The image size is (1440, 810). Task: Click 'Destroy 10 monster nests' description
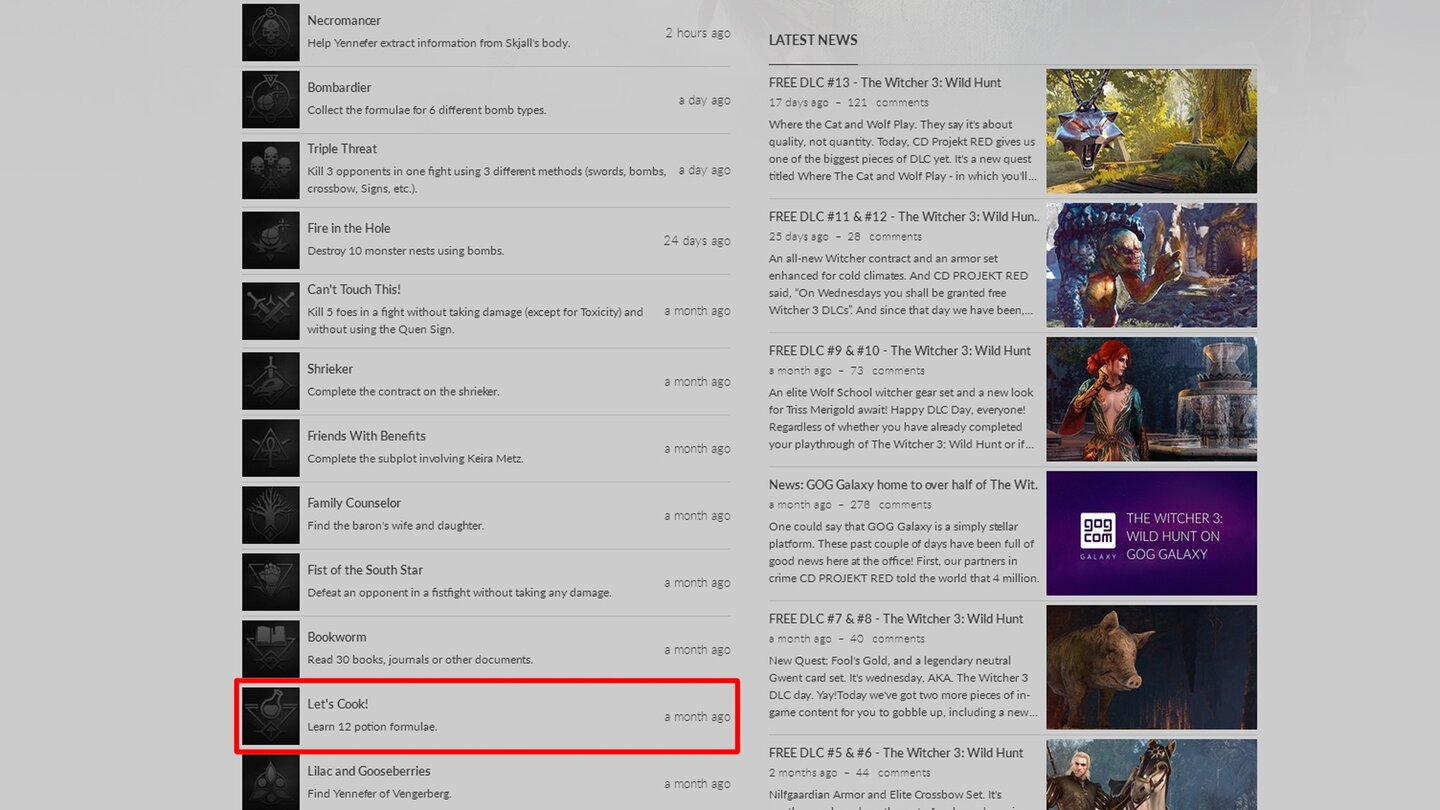tap(405, 251)
